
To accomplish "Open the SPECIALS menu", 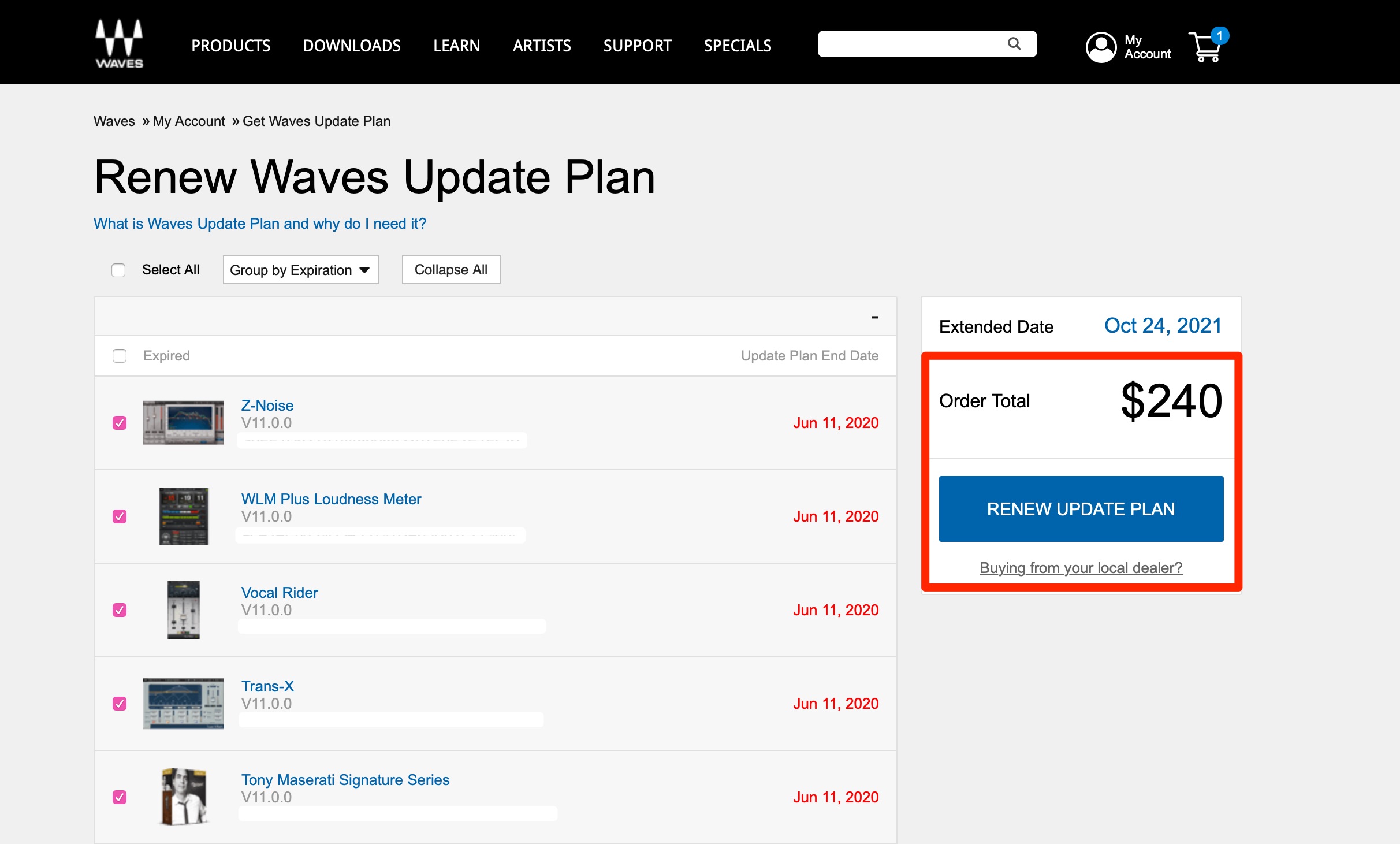I will pos(738,46).
